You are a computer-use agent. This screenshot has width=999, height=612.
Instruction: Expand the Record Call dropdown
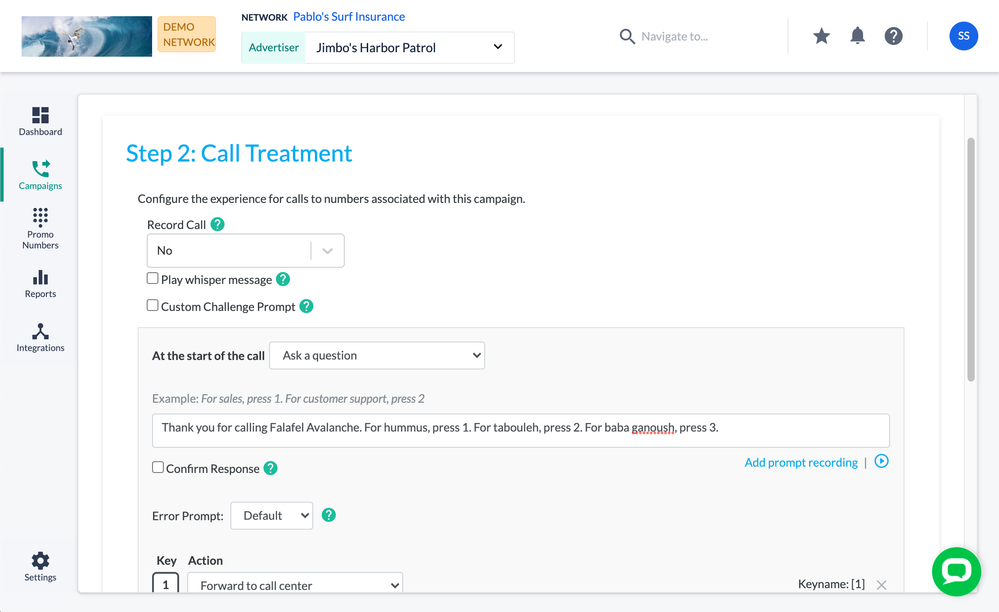[245, 251]
